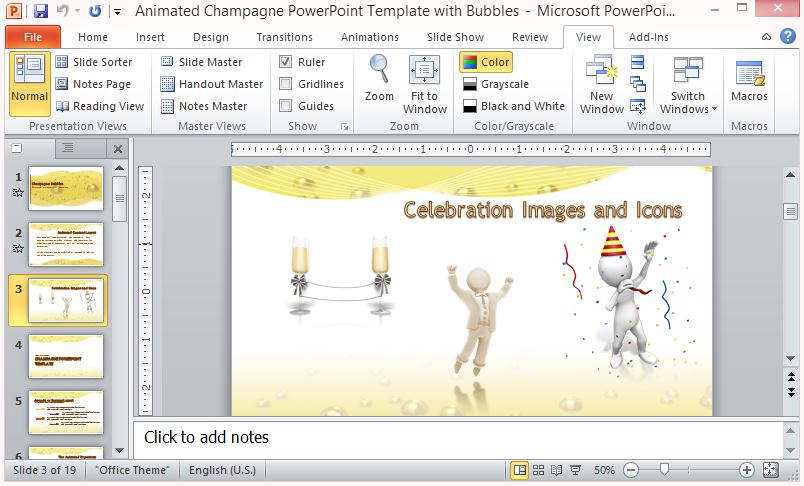Click the zoom slider handle
Image resolution: width=804 pixels, height=486 pixels.
click(x=663, y=470)
